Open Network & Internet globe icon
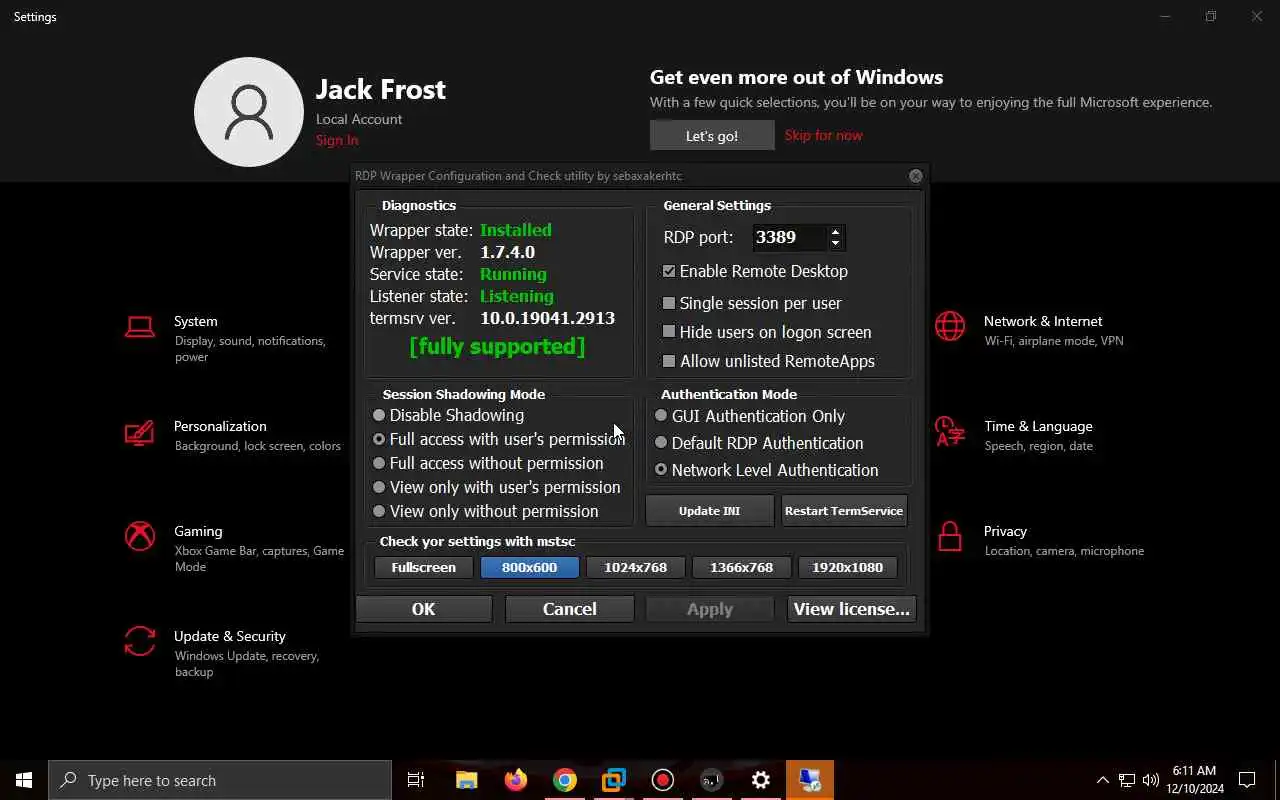This screenshot has height=800, width=1280. [x=950, y=327]
